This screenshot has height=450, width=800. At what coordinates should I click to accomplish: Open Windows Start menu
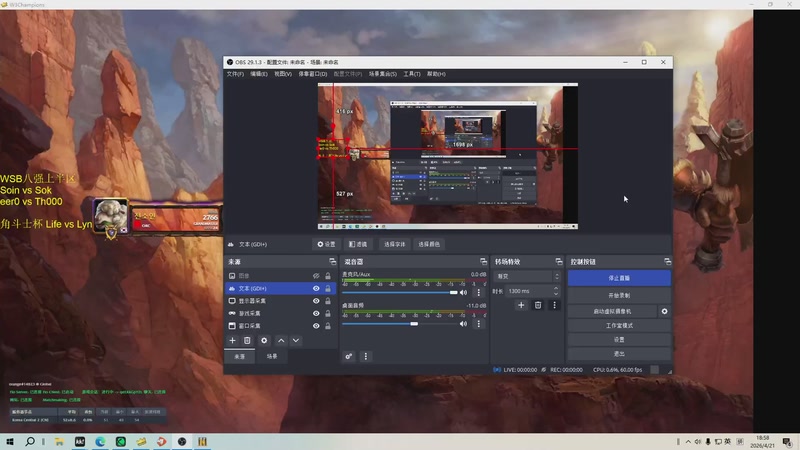tap(10, 441)
